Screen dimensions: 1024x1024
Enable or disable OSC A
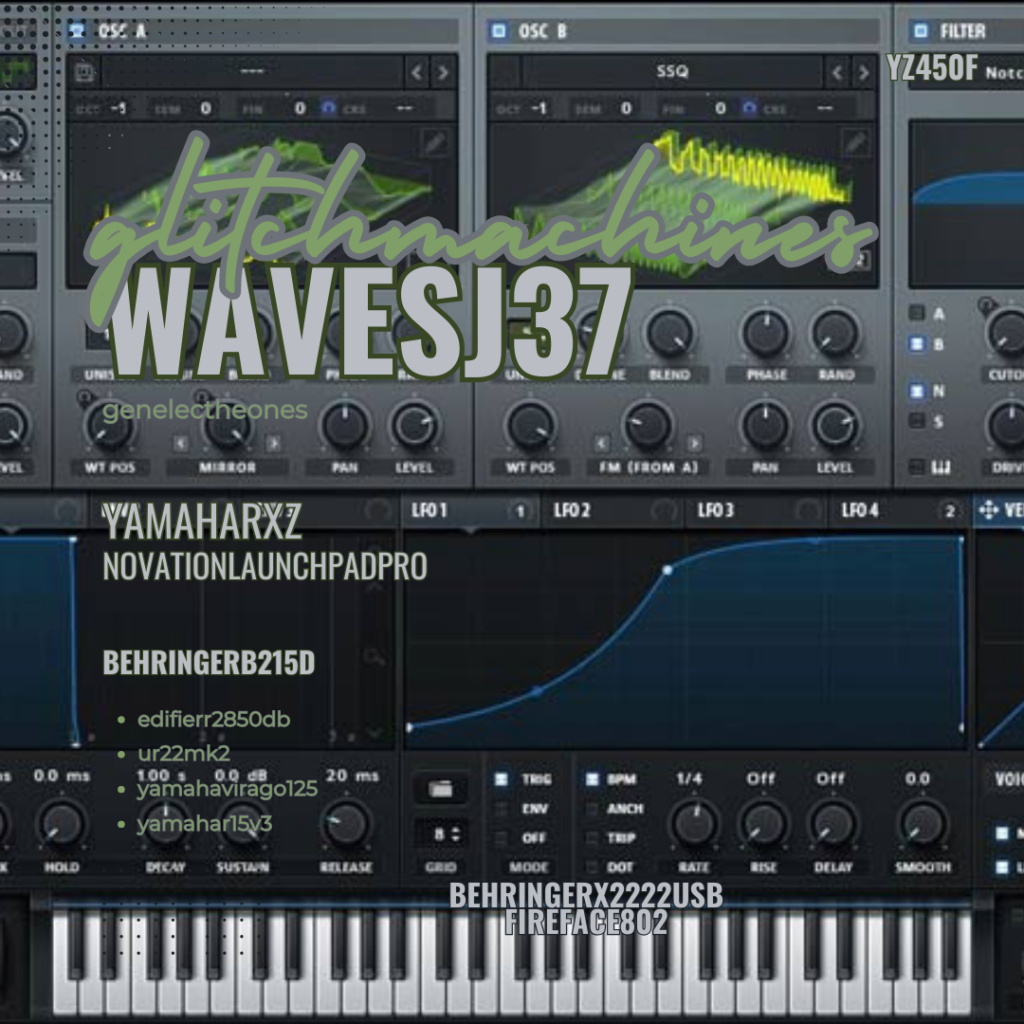[x=77, y=31]
